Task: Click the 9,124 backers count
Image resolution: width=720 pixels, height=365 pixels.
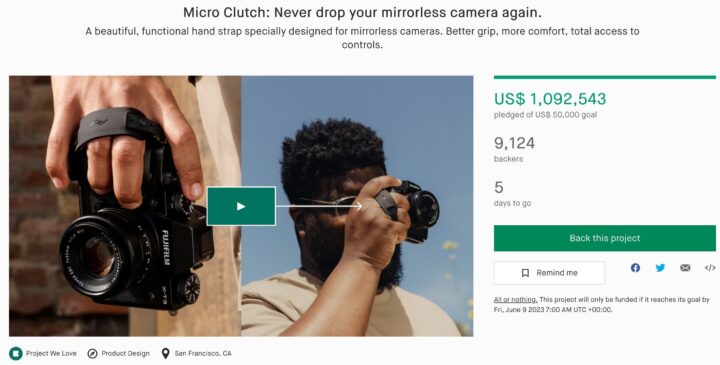Action: 514,143
